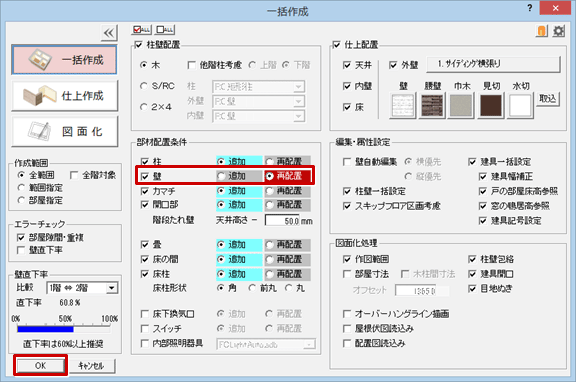Switch to the 仕上作成 mode
Image resolution: width=576 pixels, height=382 pixels.
64,96
